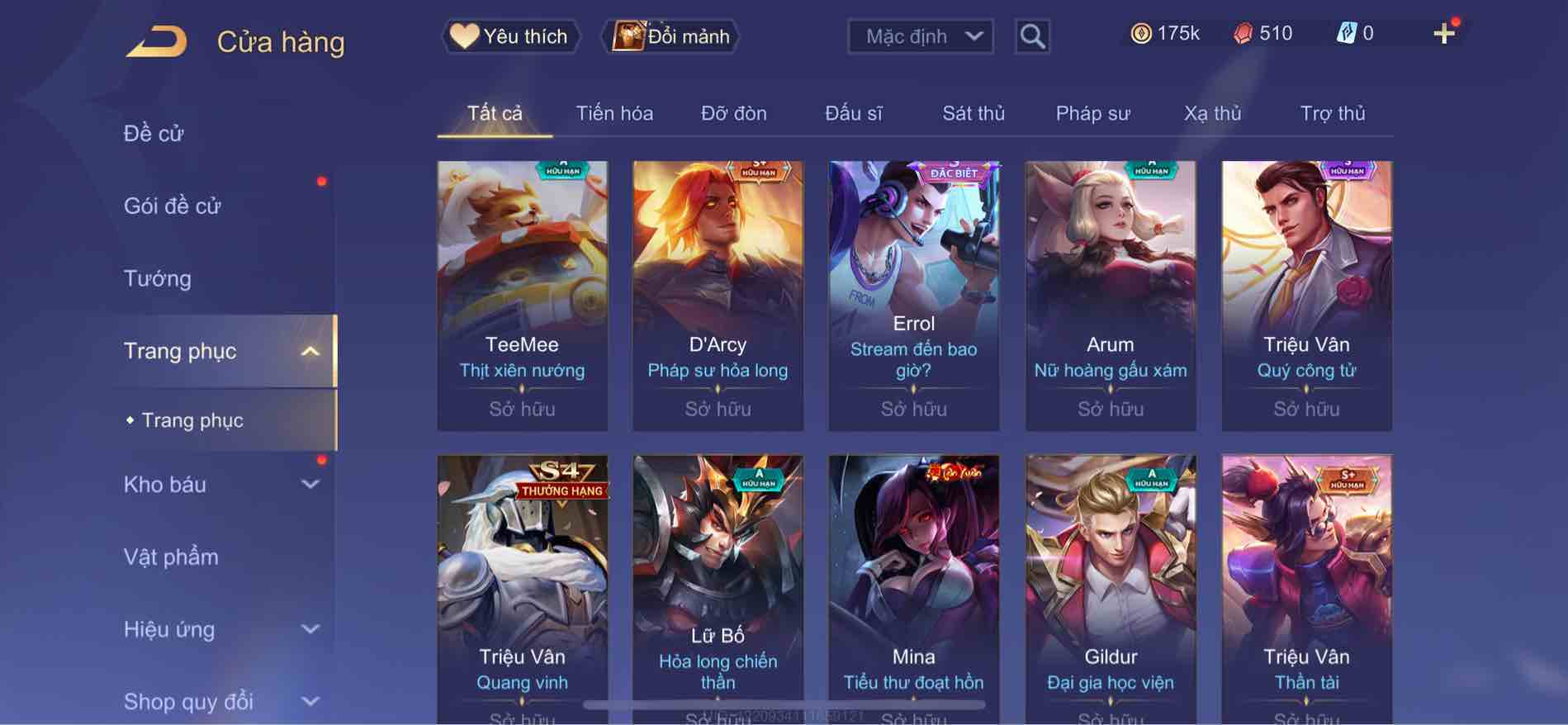Open the Mặc định sort dropdown
Screen dimensions: 1568x725
920,36
